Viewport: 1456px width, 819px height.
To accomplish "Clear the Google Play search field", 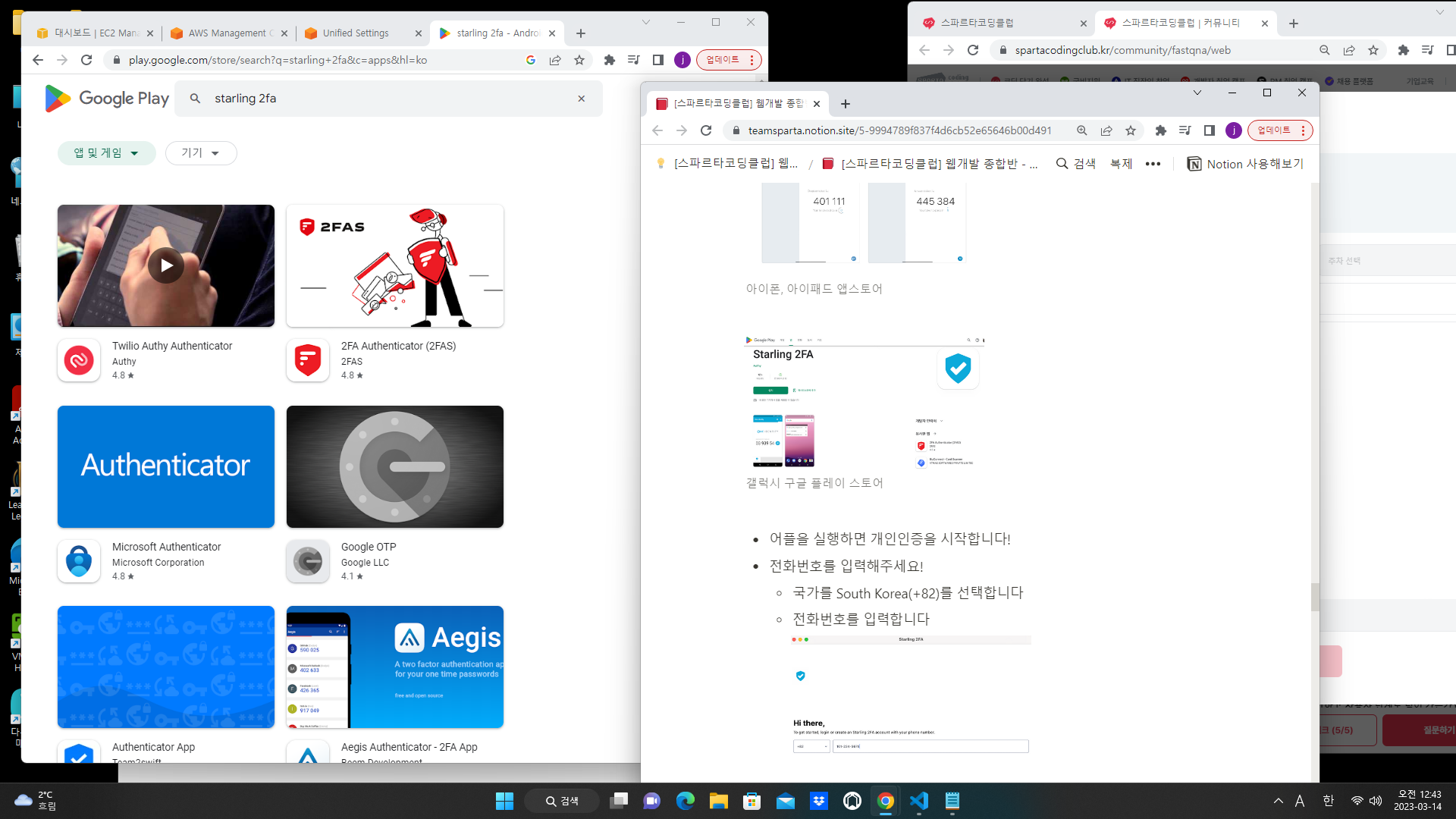I will (x=582, y=99).
